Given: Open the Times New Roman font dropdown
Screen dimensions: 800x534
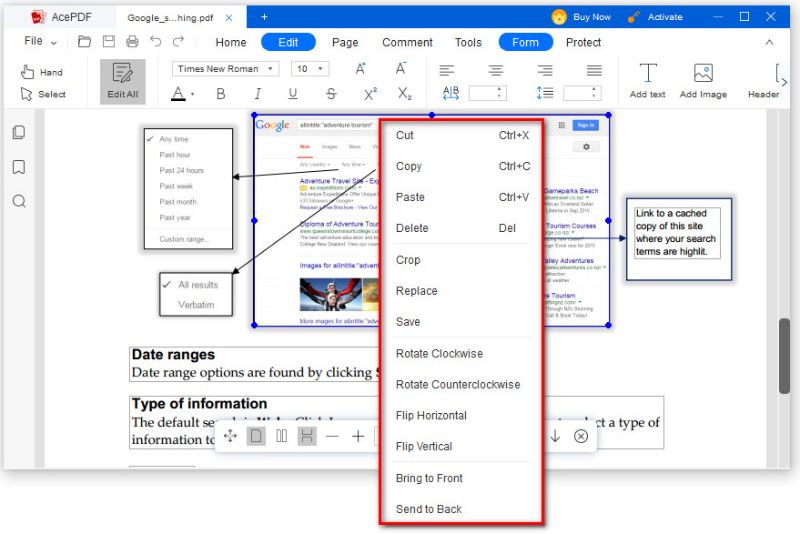Looking at the screenshot, I should pyautogui.click(x=226, y=69).
